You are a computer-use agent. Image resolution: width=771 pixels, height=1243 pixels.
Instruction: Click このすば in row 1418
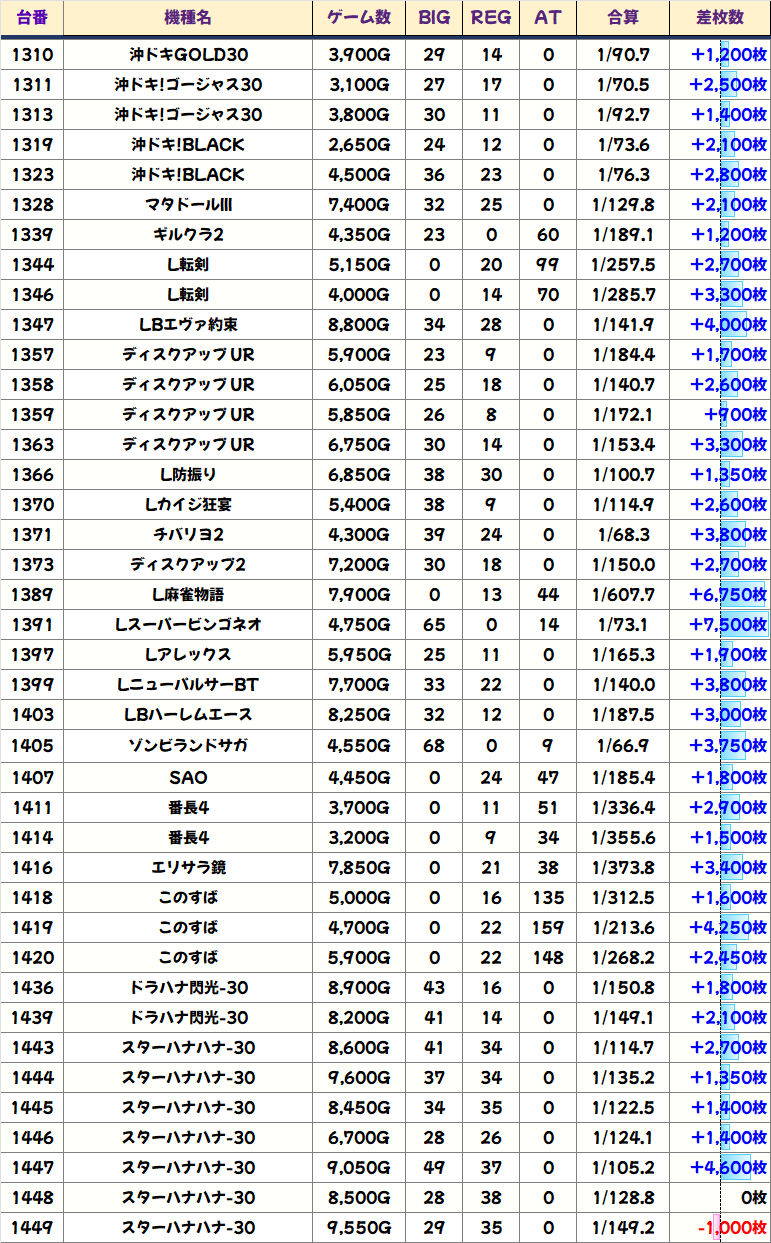[x=188, y=897]
